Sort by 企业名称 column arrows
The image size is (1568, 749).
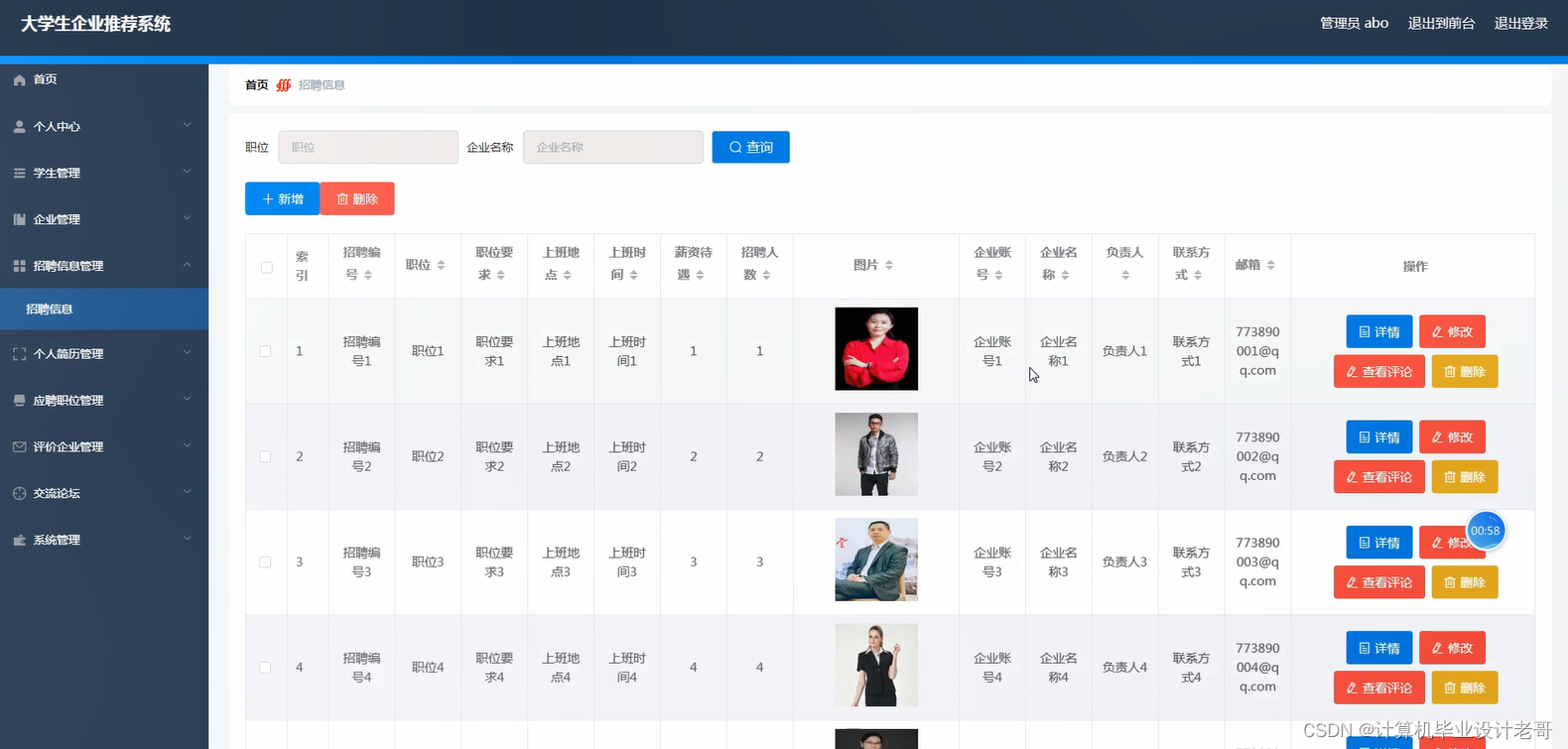point(1065,275)
